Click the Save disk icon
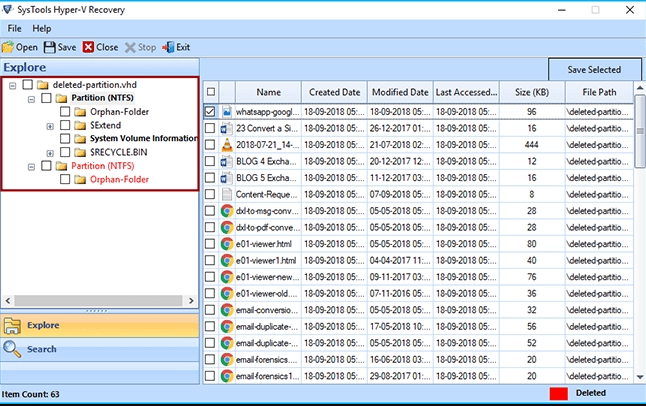 click(50, 47)
